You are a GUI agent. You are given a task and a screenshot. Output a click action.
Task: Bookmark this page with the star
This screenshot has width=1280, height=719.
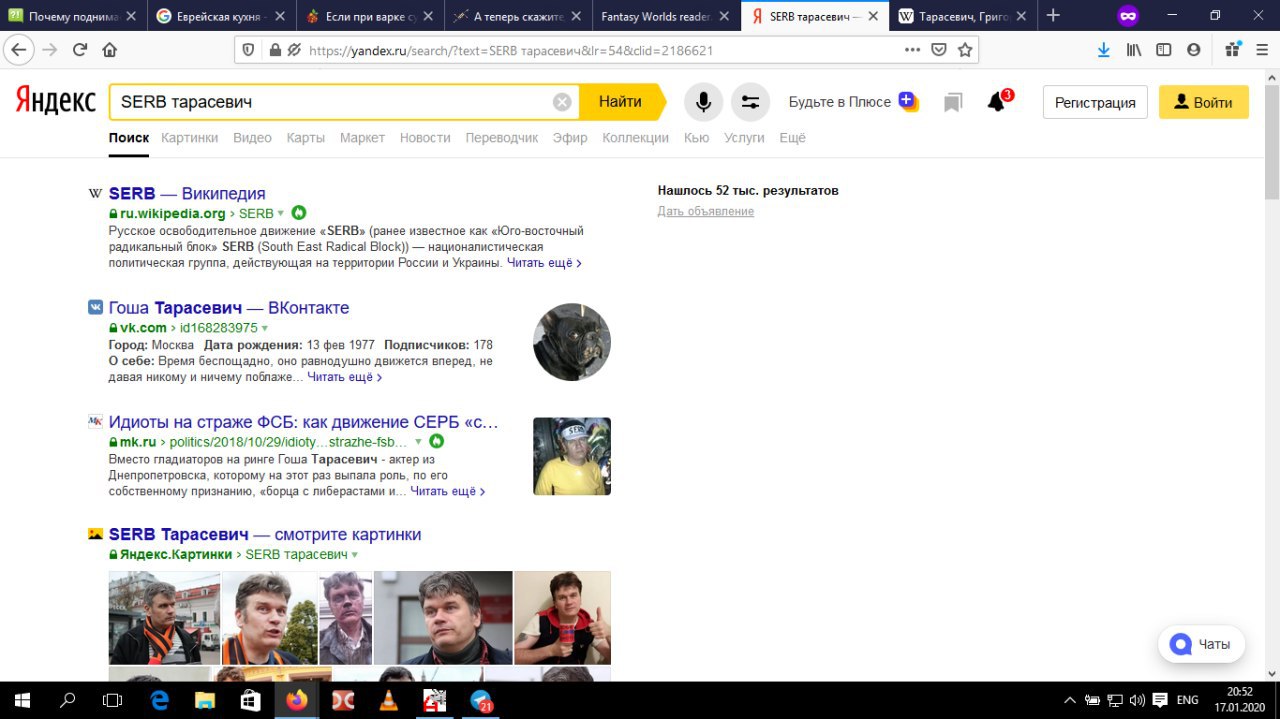point(965,50)
